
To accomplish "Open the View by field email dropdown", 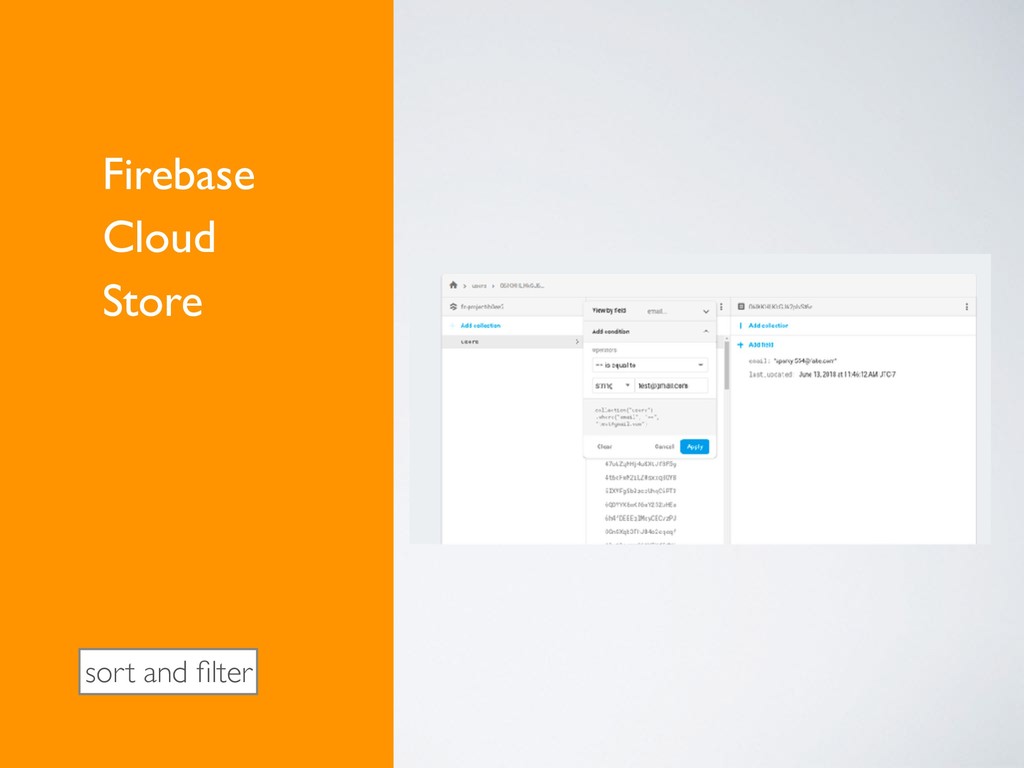I will 649,311.
